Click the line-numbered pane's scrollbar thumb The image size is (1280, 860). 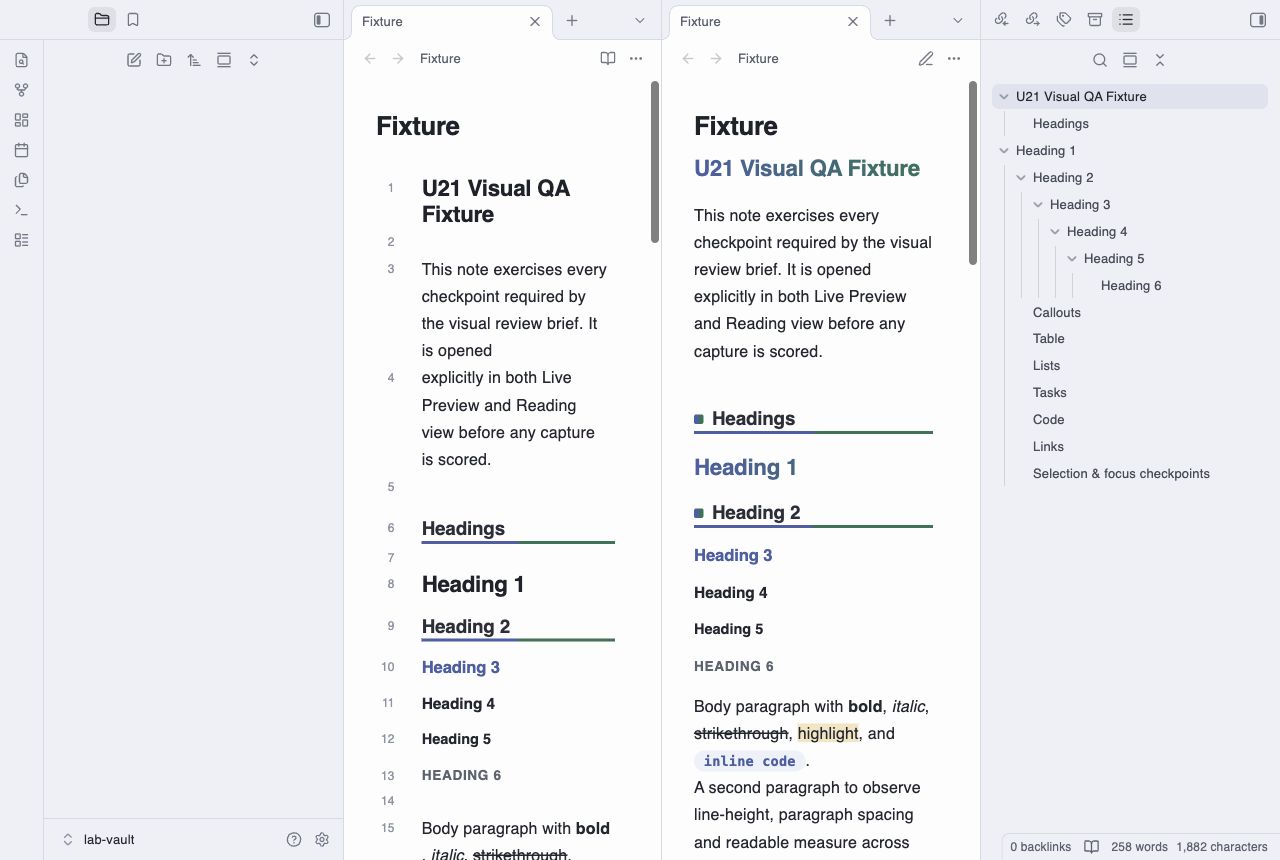(655, 162)
